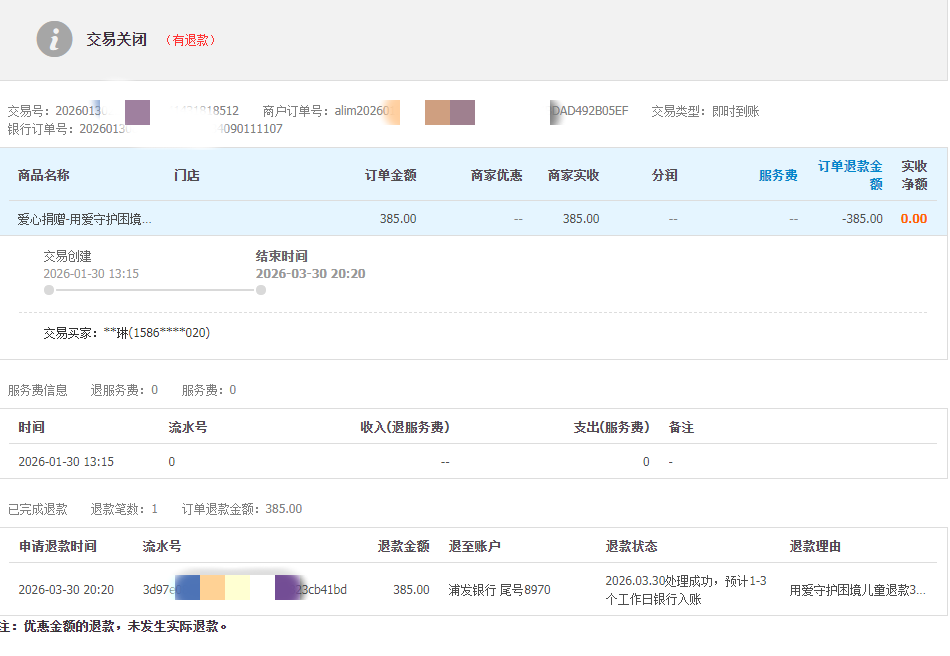Viewport: 950px width, 656px height.
Task: Click the 商品名称 column header
Action: 44,175
